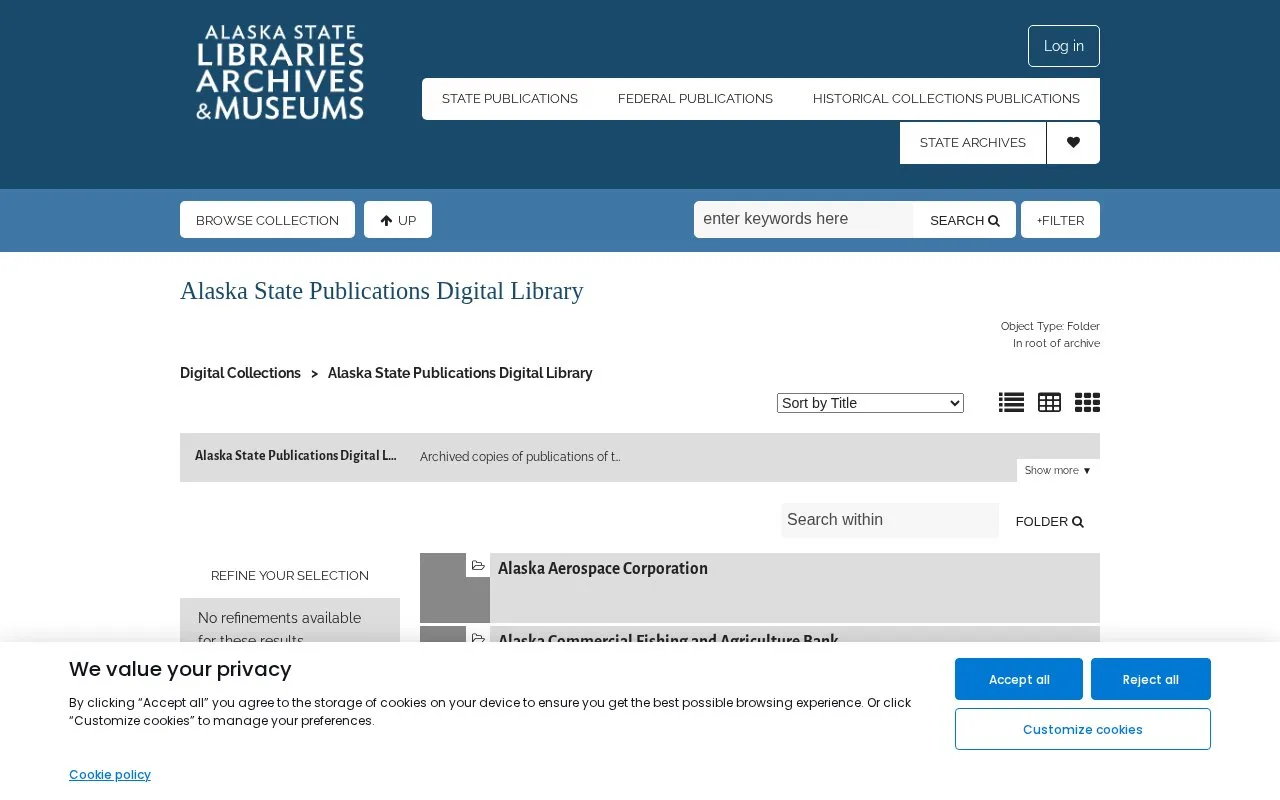Open Historical Collections Publications menu item

click(946, 99)
